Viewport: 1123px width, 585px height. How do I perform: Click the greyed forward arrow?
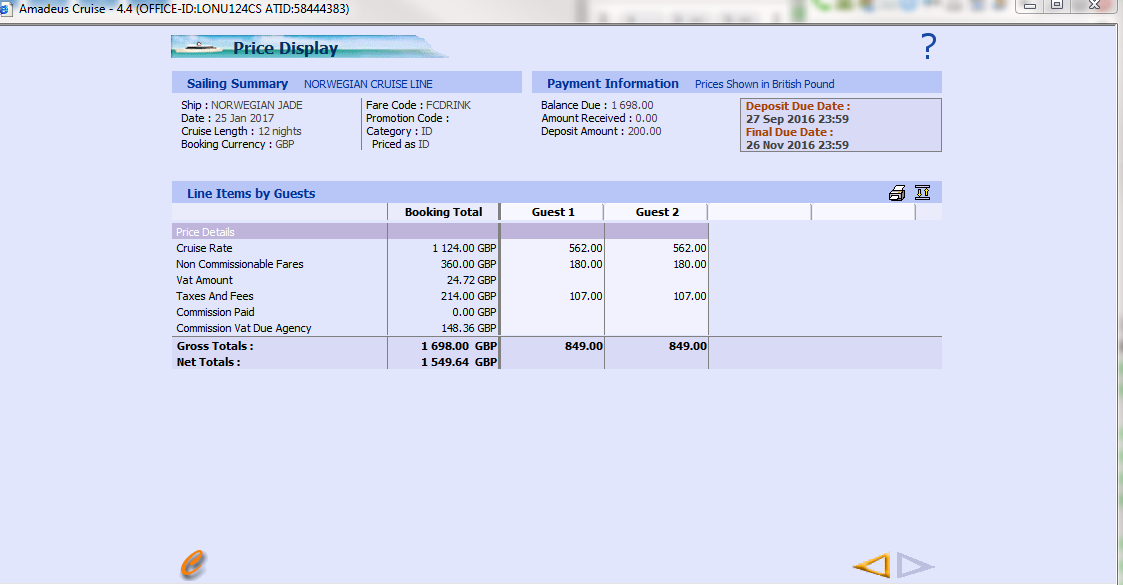[x=916, y=565]
